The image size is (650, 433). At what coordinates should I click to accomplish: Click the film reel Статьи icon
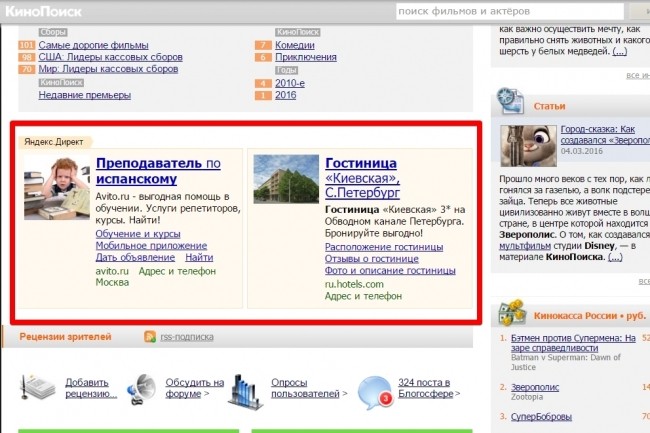[x=510, y=101]
